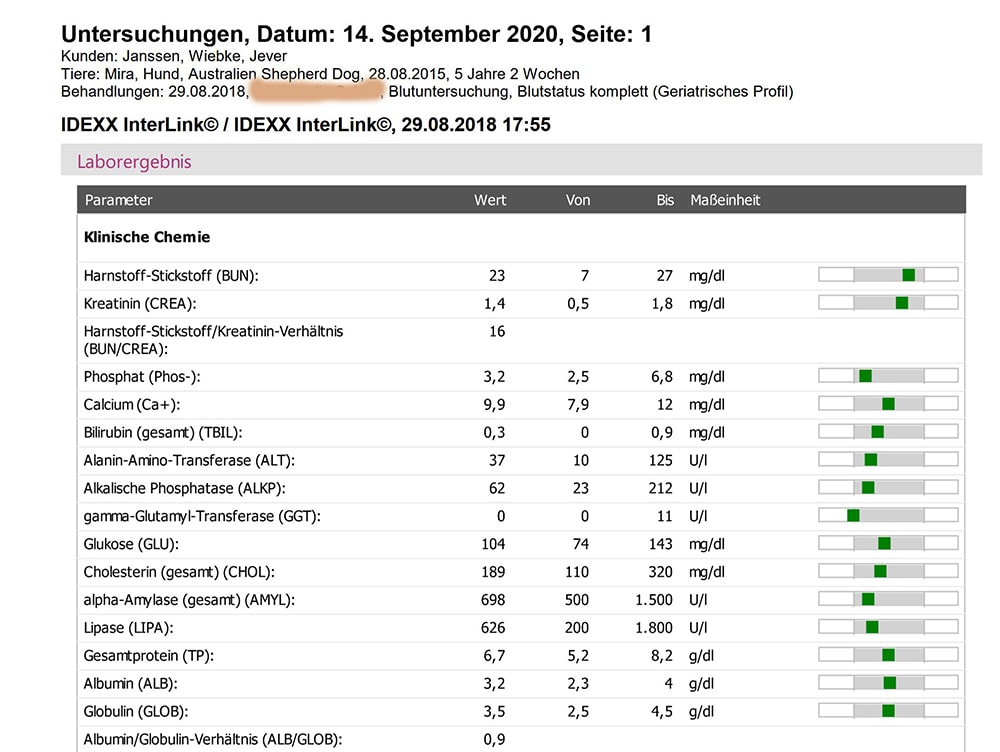
Task: Click the GGT reference range bar
Action: pos(888,516)
